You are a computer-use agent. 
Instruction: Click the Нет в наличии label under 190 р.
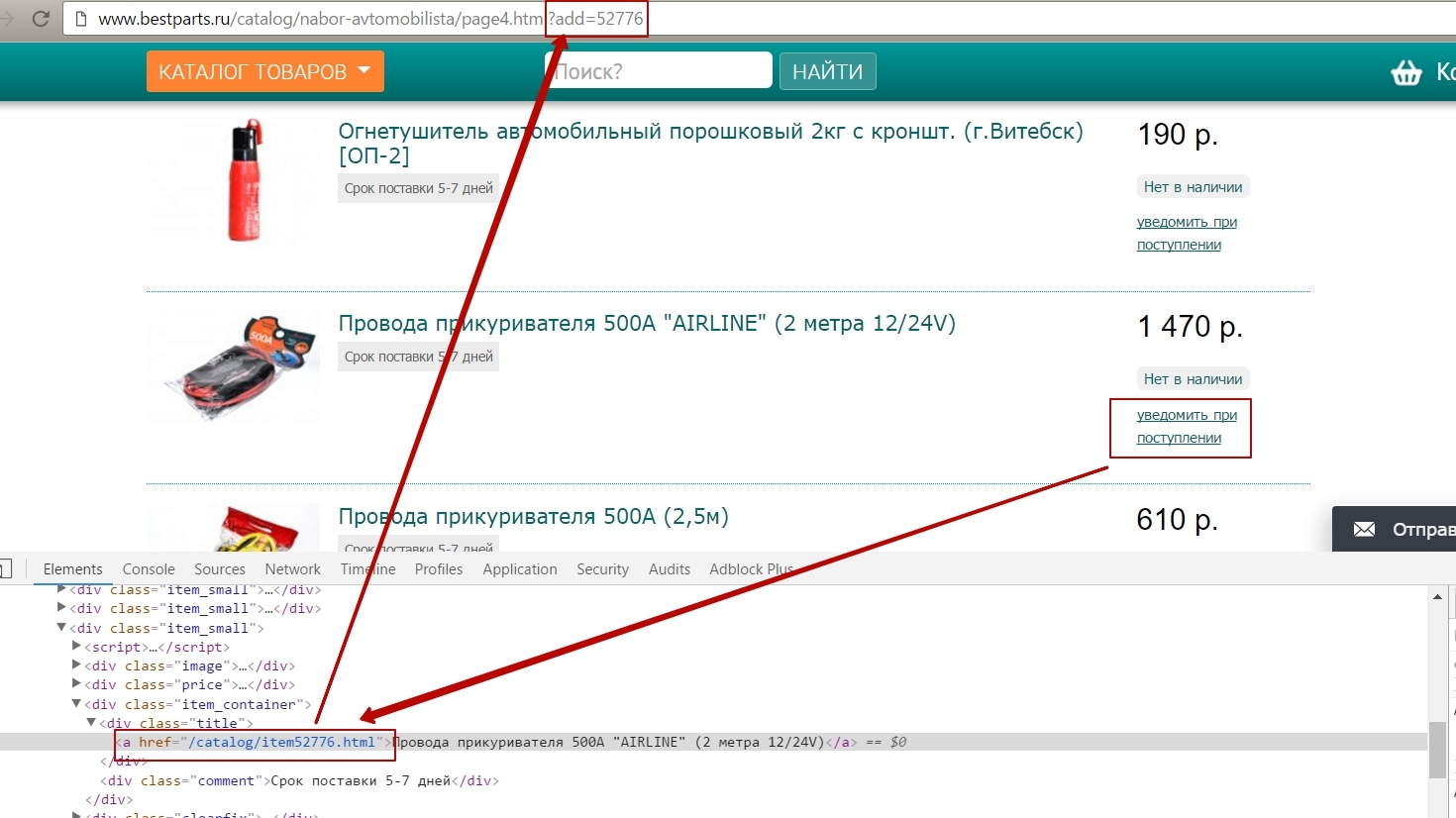click(1193, 187)
